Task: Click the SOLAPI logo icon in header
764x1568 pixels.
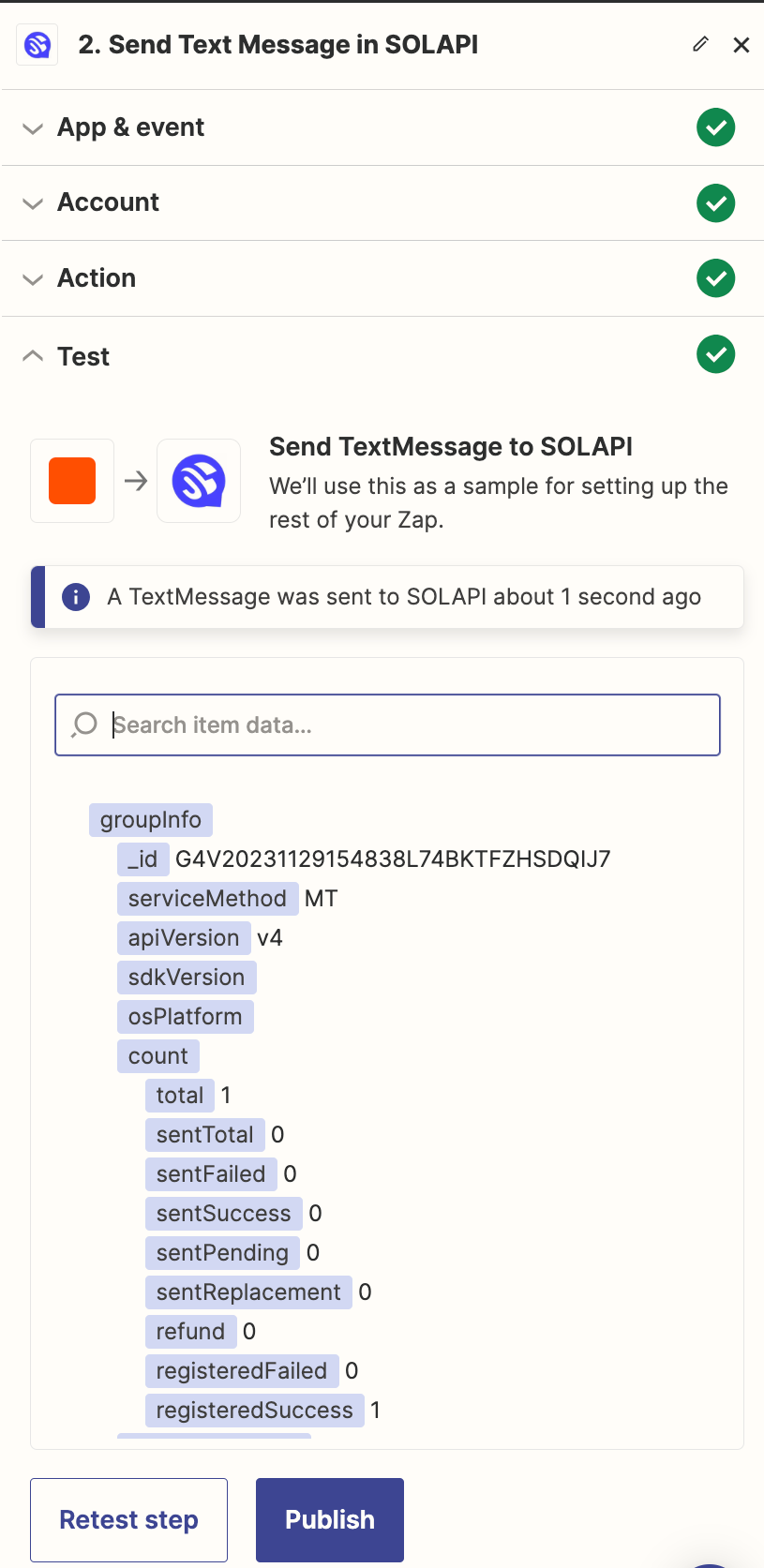Action: 37,44
